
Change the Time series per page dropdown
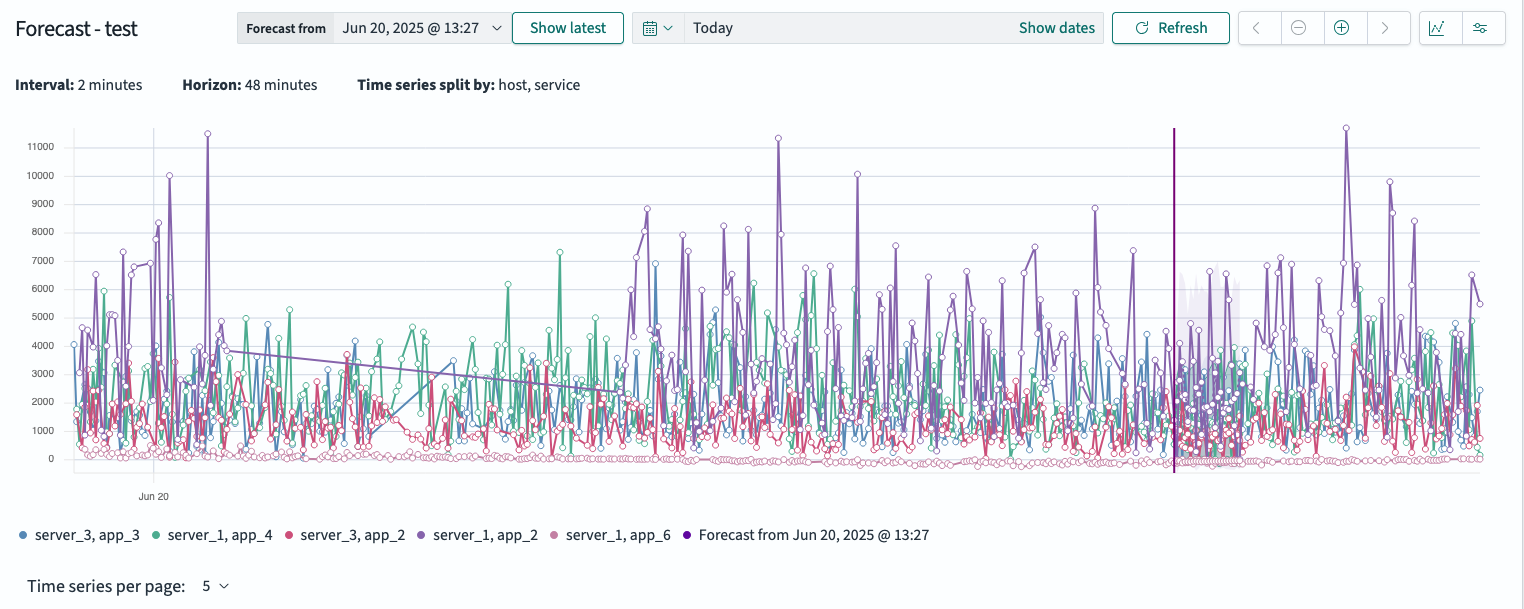coord(213,585)
